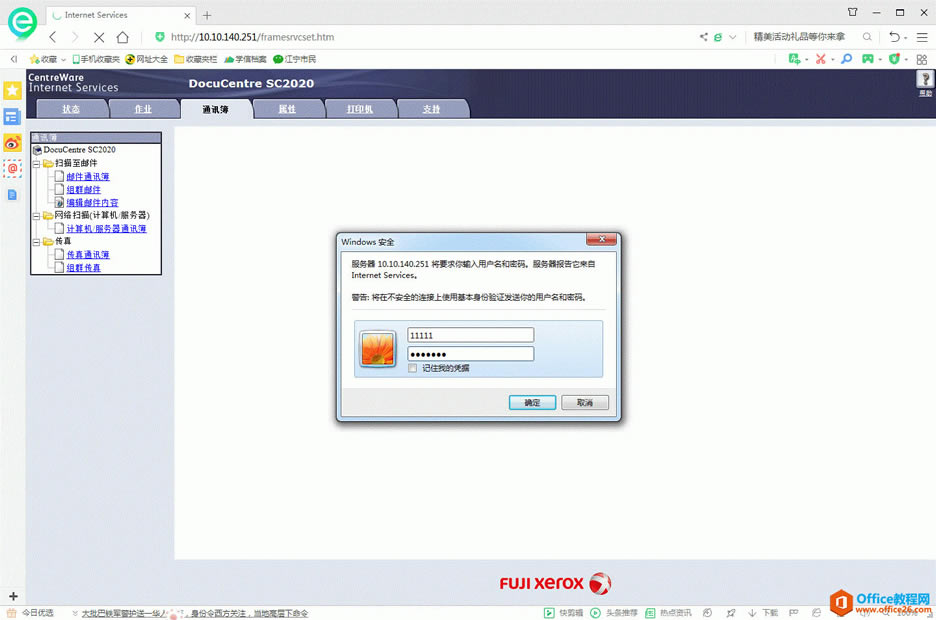Open 收藏夹栏 bookmark folder
Screen dimensions: 936x620
coord(196,59)
